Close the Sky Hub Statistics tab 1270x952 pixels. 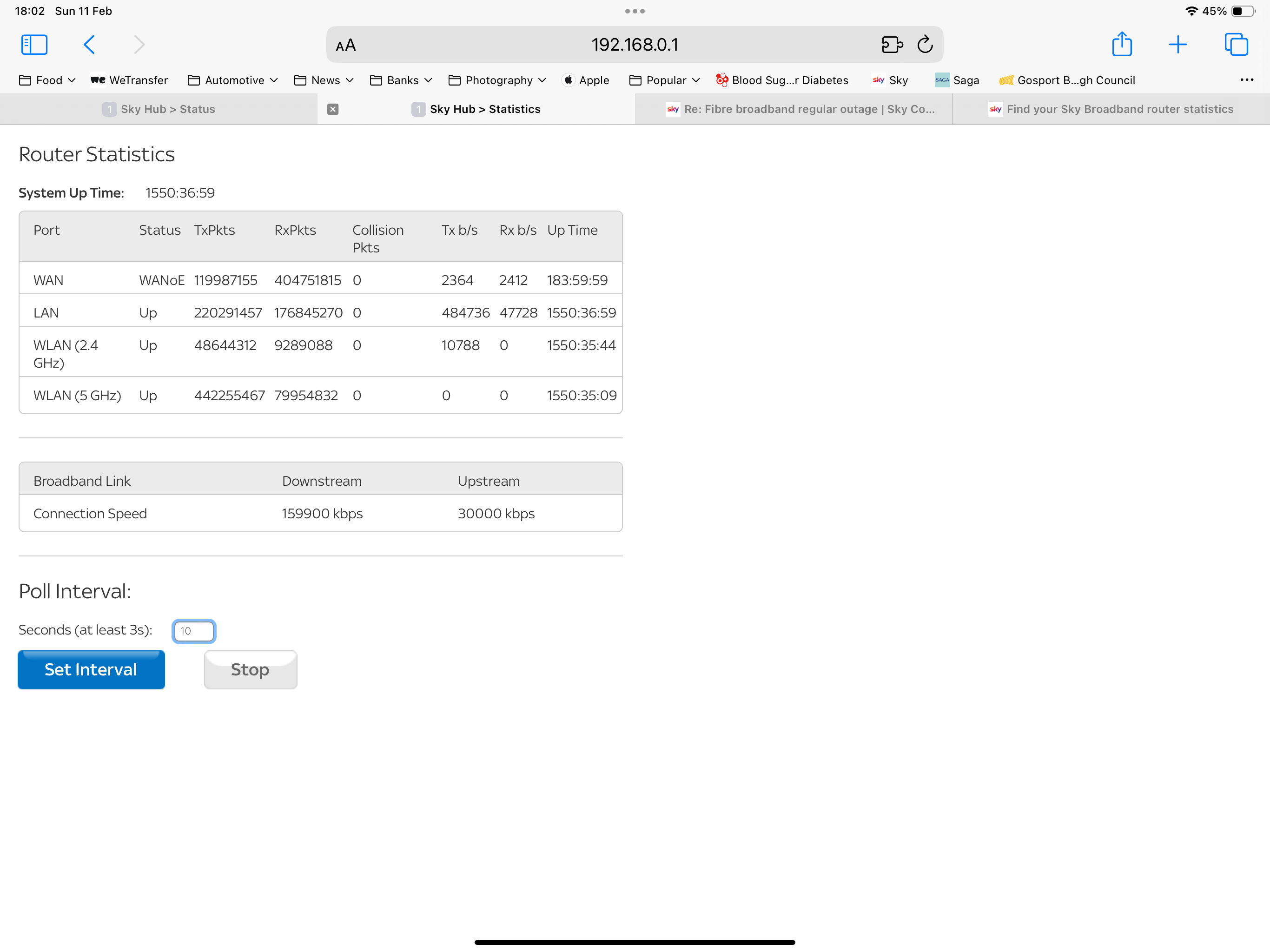332,109
